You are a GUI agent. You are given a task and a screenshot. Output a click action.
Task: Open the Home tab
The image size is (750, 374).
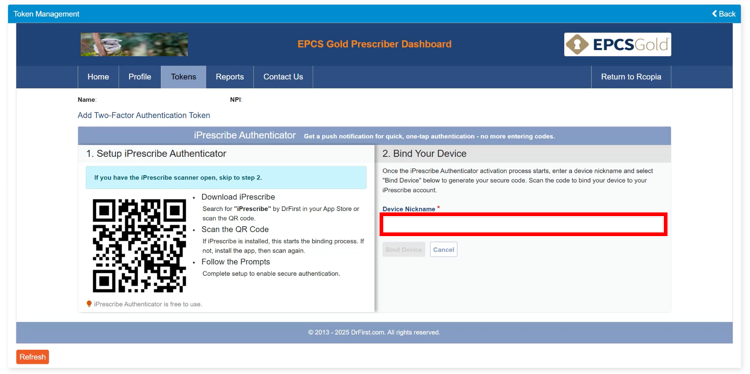[x=98, y=77]
